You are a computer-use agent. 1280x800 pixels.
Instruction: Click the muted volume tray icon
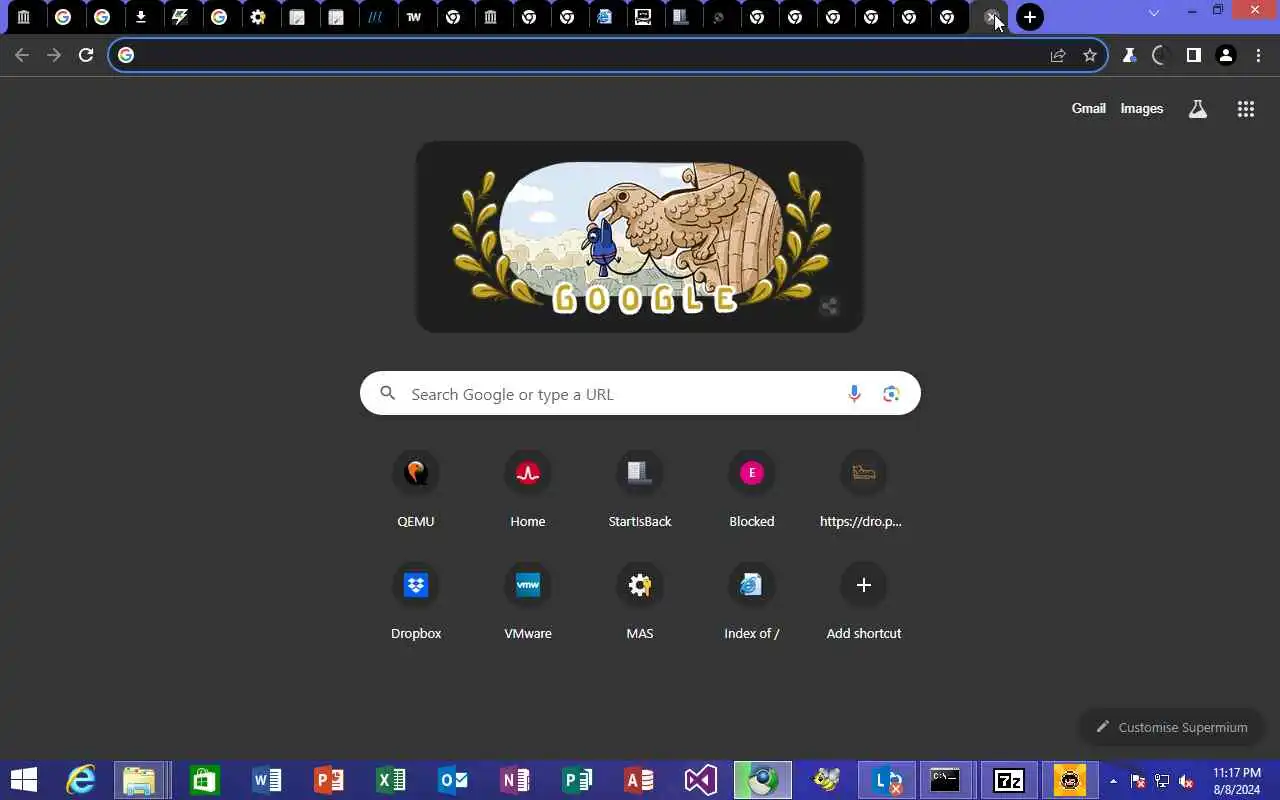pyautogui.click(x=1186, y=781)
